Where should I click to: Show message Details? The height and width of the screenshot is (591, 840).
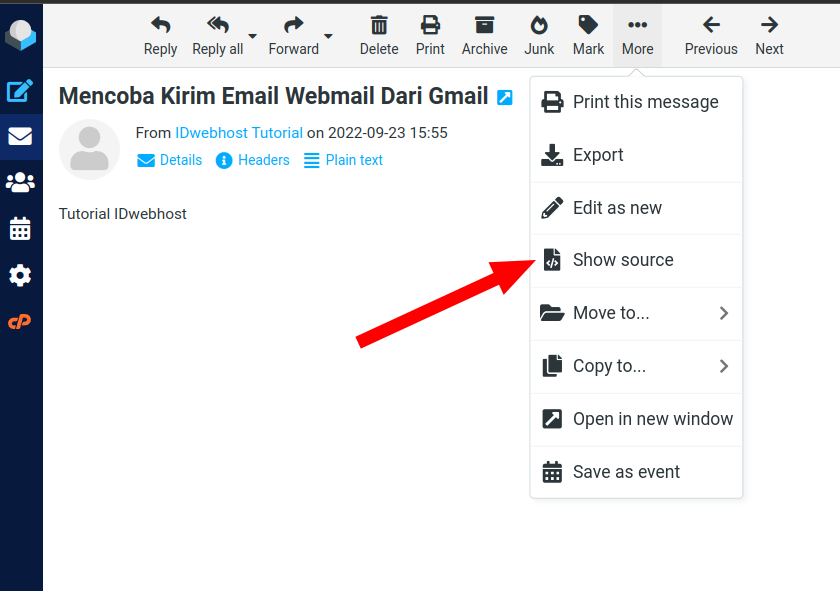click(169, 160)
